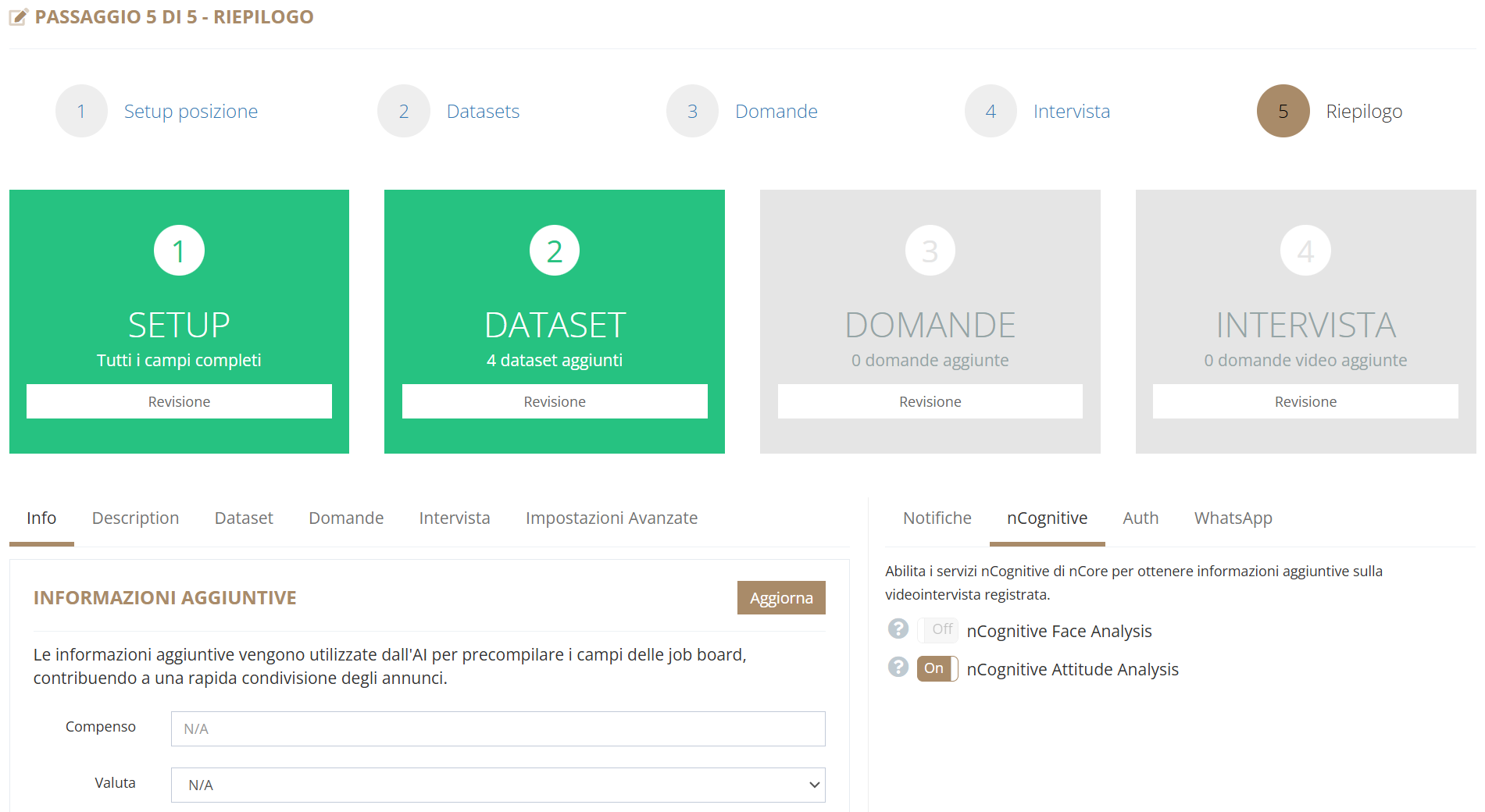Click '0 domande video aggiunte' text
Screen dimensions: 1485x812
(1305, 360)
